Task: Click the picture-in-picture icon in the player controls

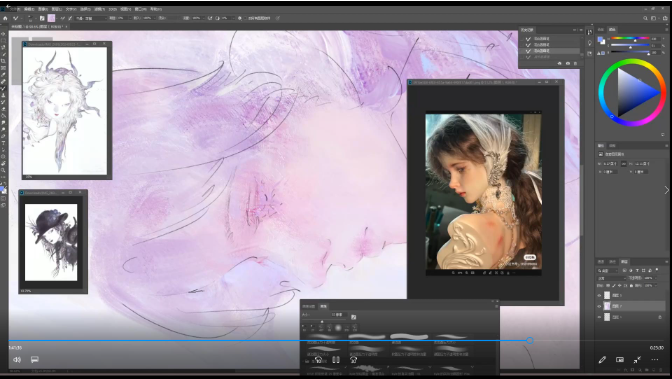Action: 620,360
